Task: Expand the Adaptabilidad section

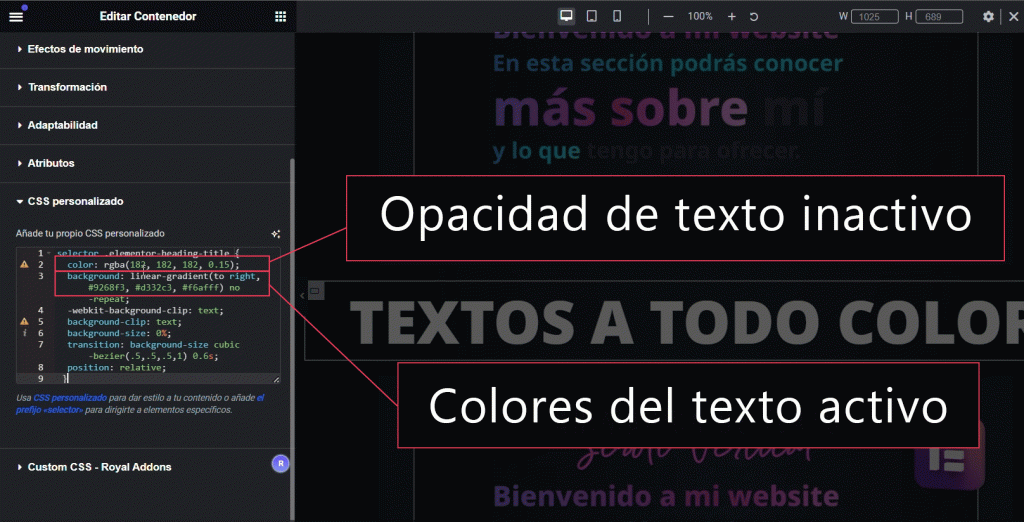Action: (x=62, y=125)
